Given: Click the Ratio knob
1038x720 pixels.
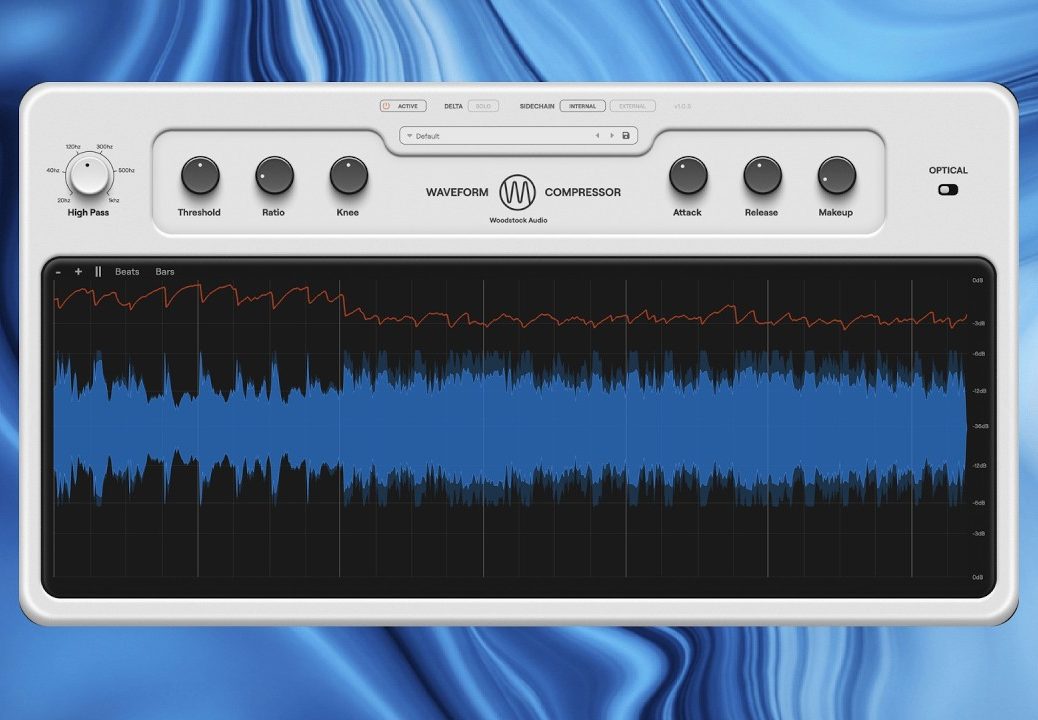Looking at the screenshot, I should click(274, 175).
